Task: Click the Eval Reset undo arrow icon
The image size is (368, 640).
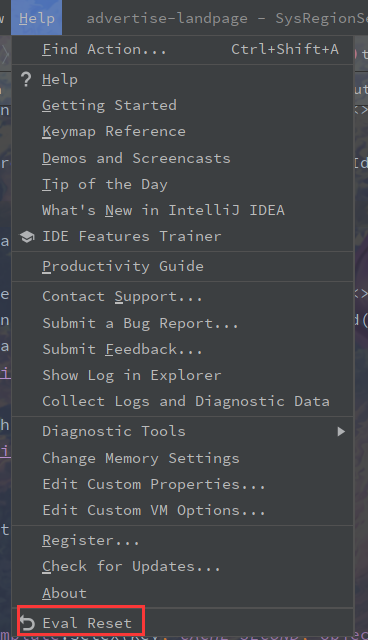Action: click(27, 623)
